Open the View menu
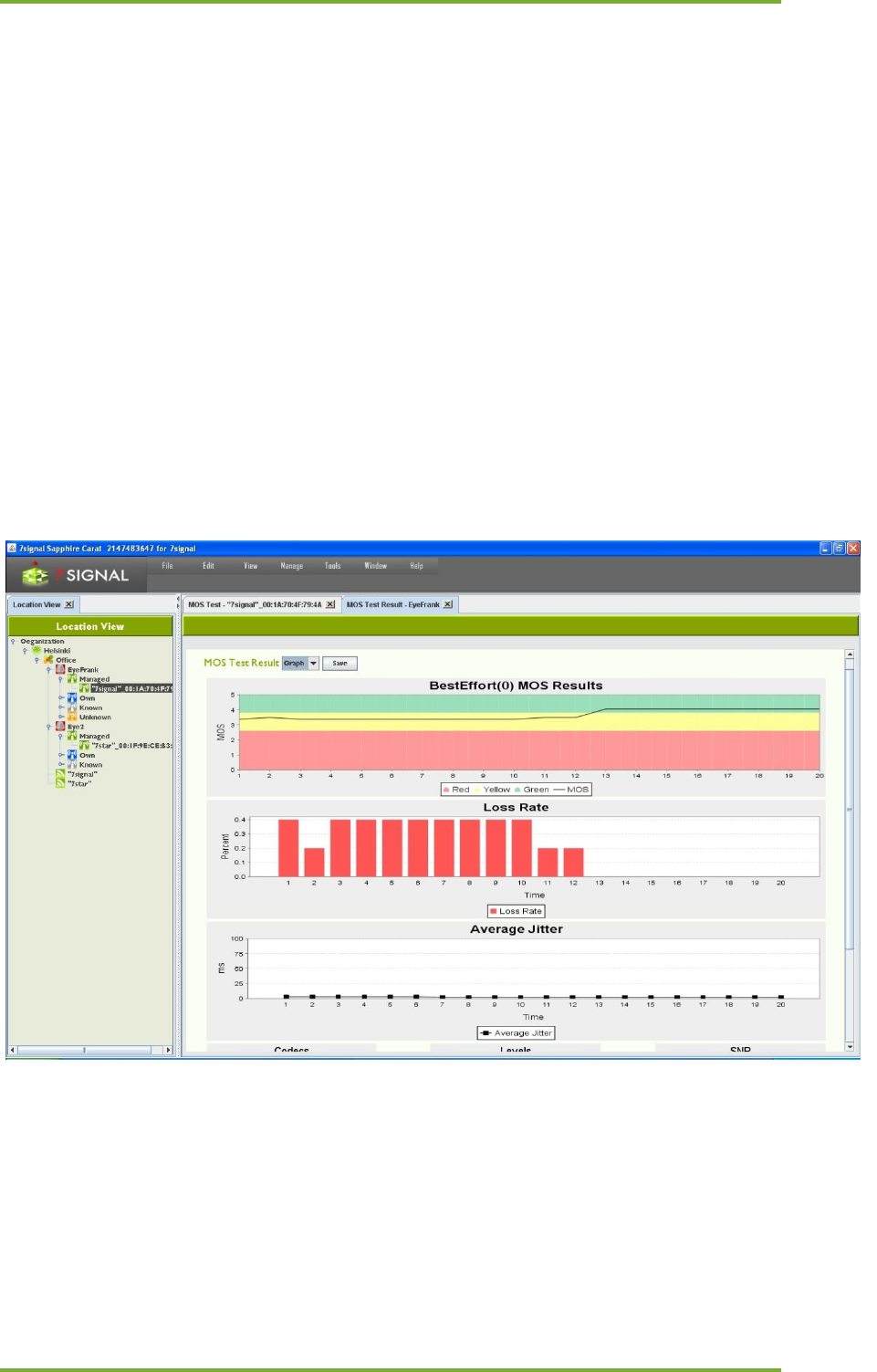Viewport: 877px width, 1372px height. (251, 566)
